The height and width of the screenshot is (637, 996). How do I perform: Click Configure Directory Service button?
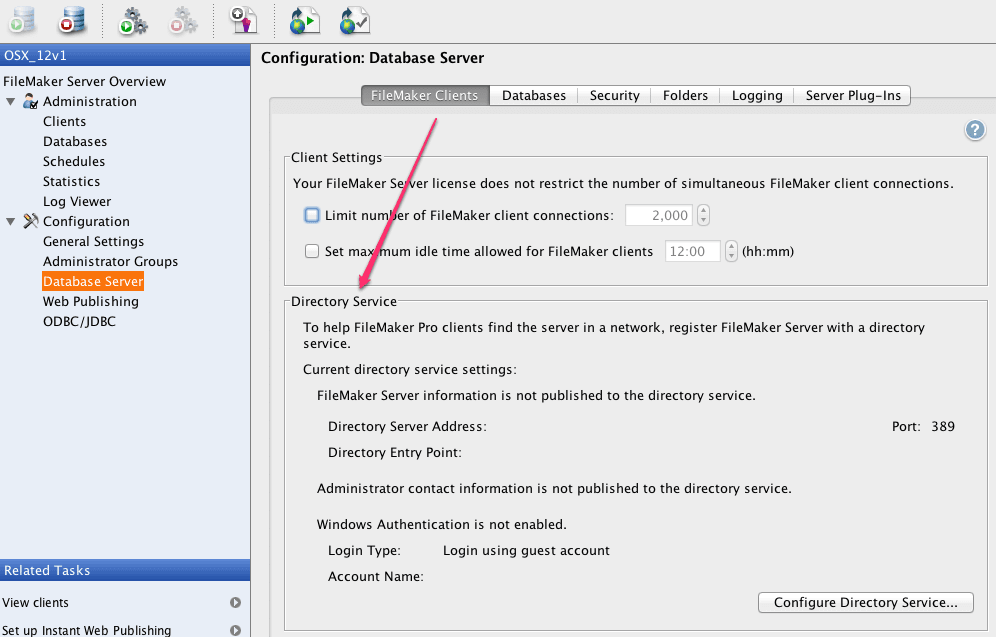coord(866,603)
